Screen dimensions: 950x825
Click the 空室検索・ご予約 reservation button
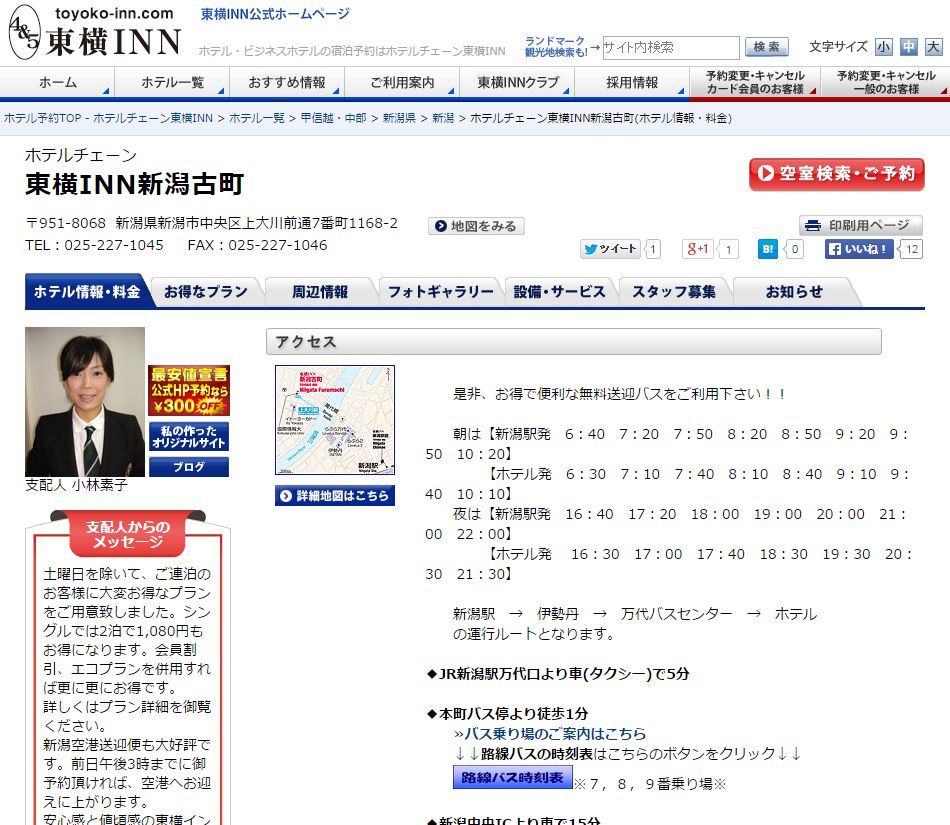coord(837,174)
